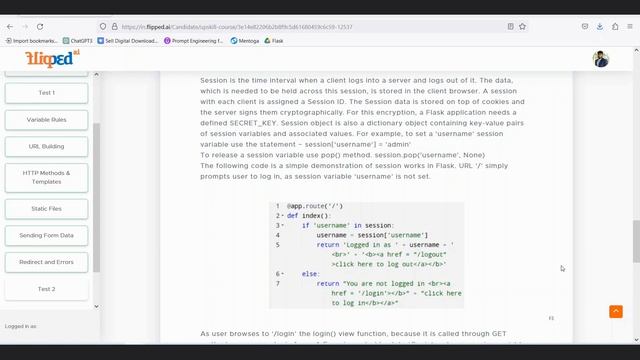Click sidebar scroll down arrow
The image size is (640, 360).
coord(96,306)
